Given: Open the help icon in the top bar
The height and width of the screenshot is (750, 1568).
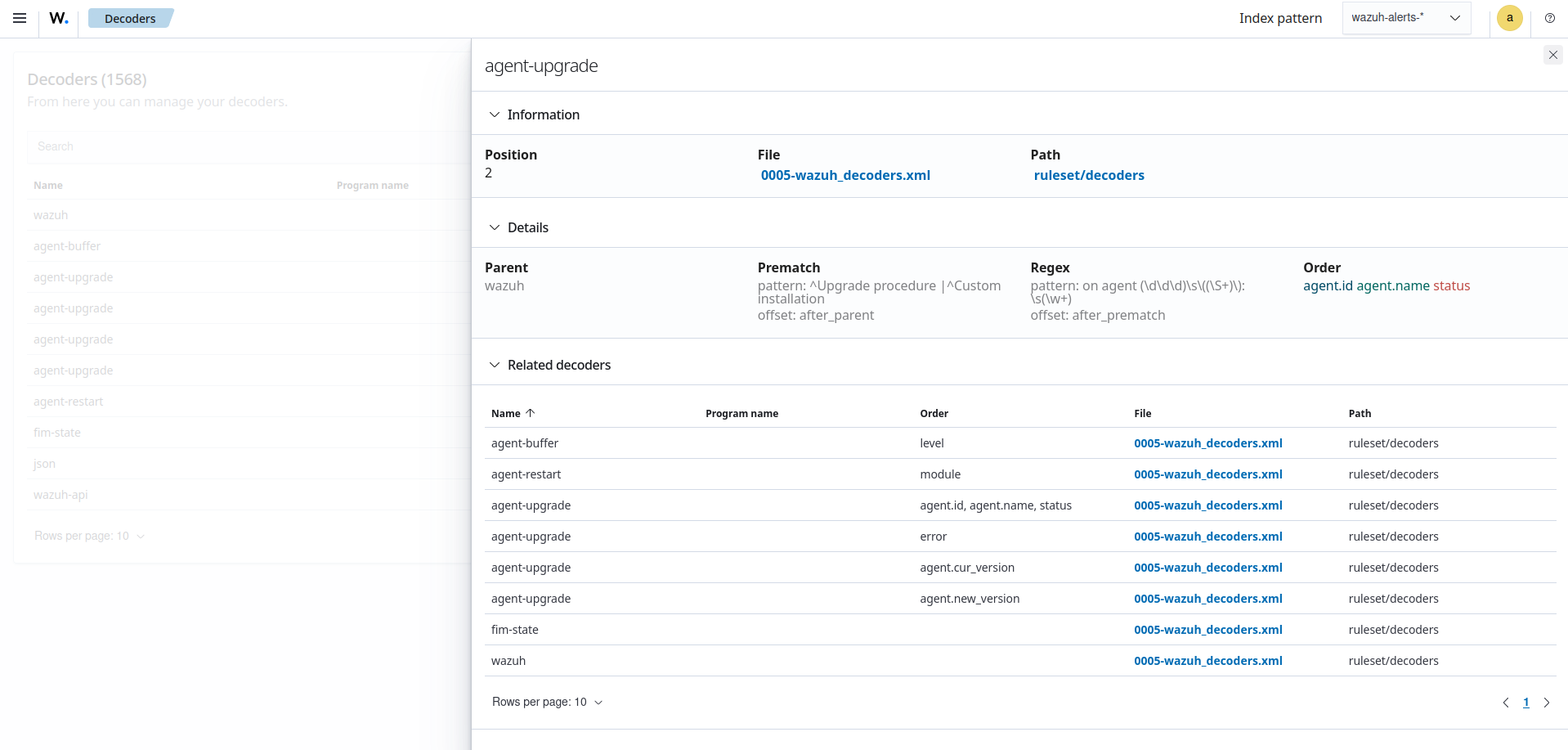Looking at the screenshot, I should click(1550, 18).
